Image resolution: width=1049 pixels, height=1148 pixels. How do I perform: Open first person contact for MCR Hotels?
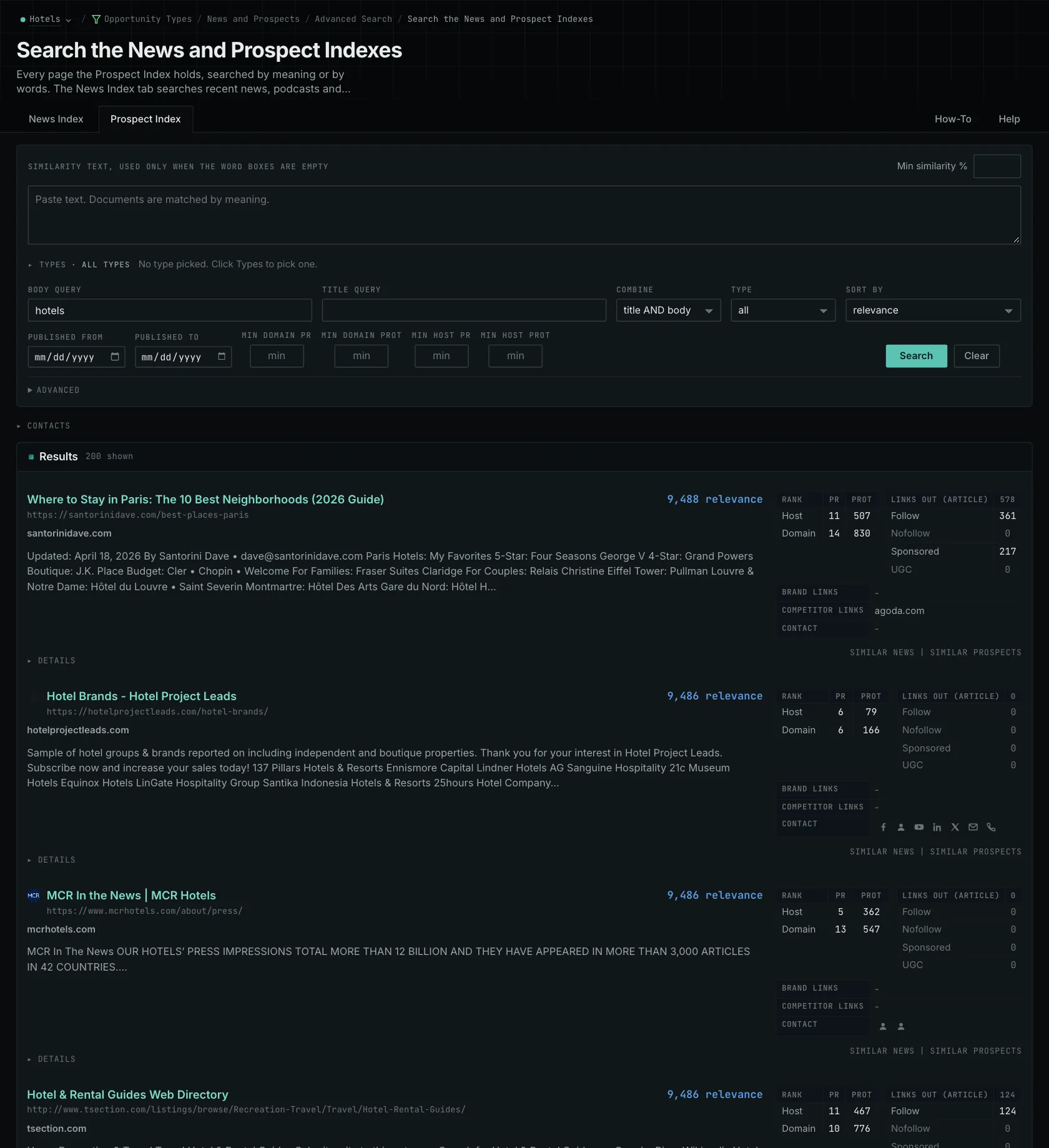point(883,1026)
